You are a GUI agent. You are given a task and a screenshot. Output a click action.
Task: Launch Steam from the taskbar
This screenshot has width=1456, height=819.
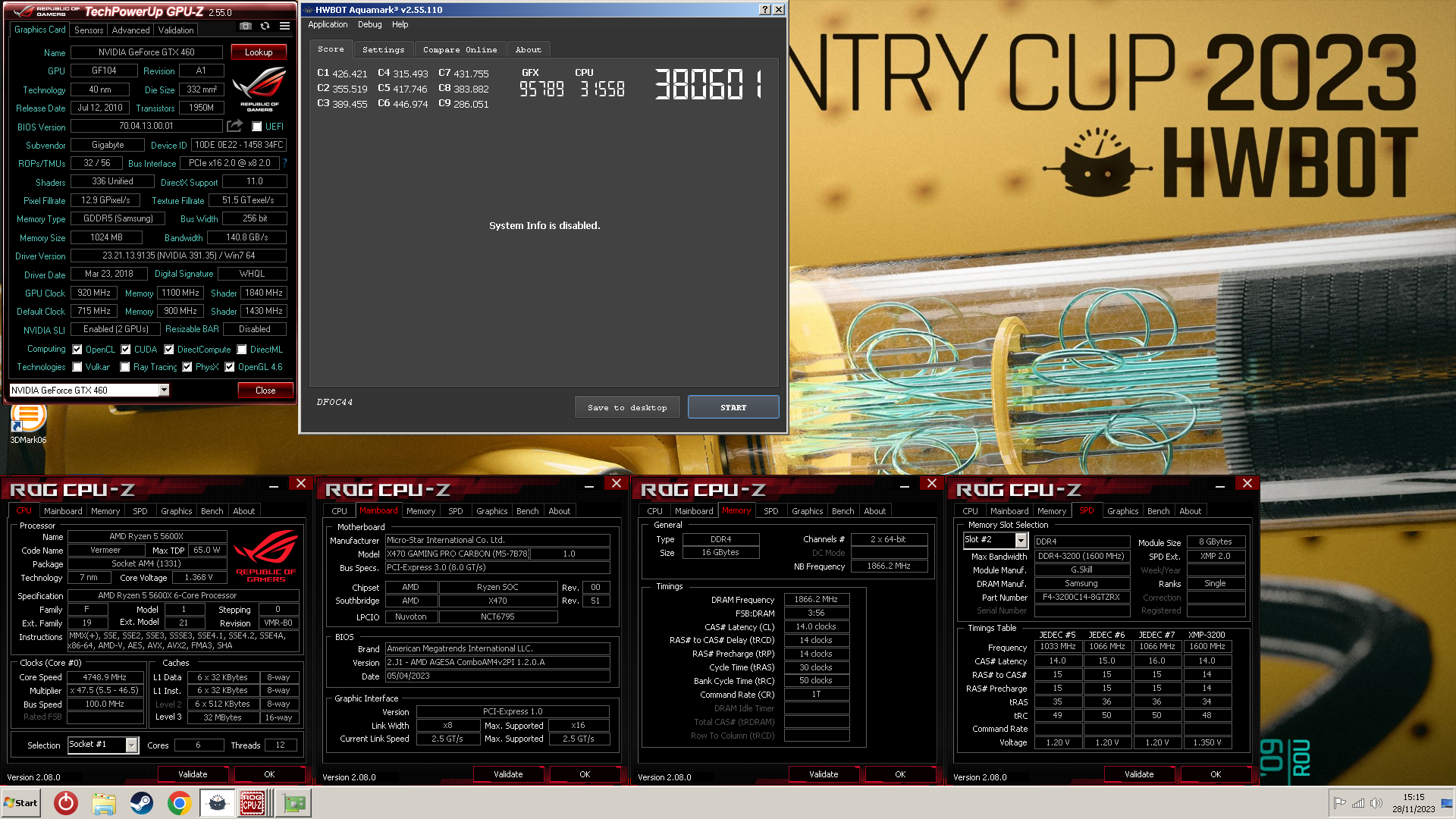(142, 803)
